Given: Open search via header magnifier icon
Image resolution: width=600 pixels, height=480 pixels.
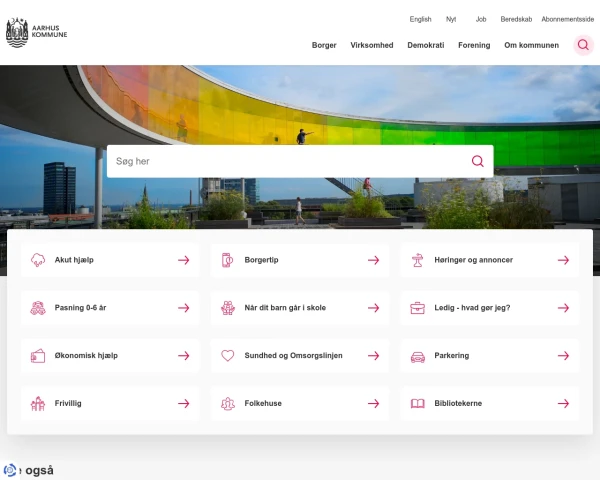Looking at the screenshot, I should pos(583,45).
